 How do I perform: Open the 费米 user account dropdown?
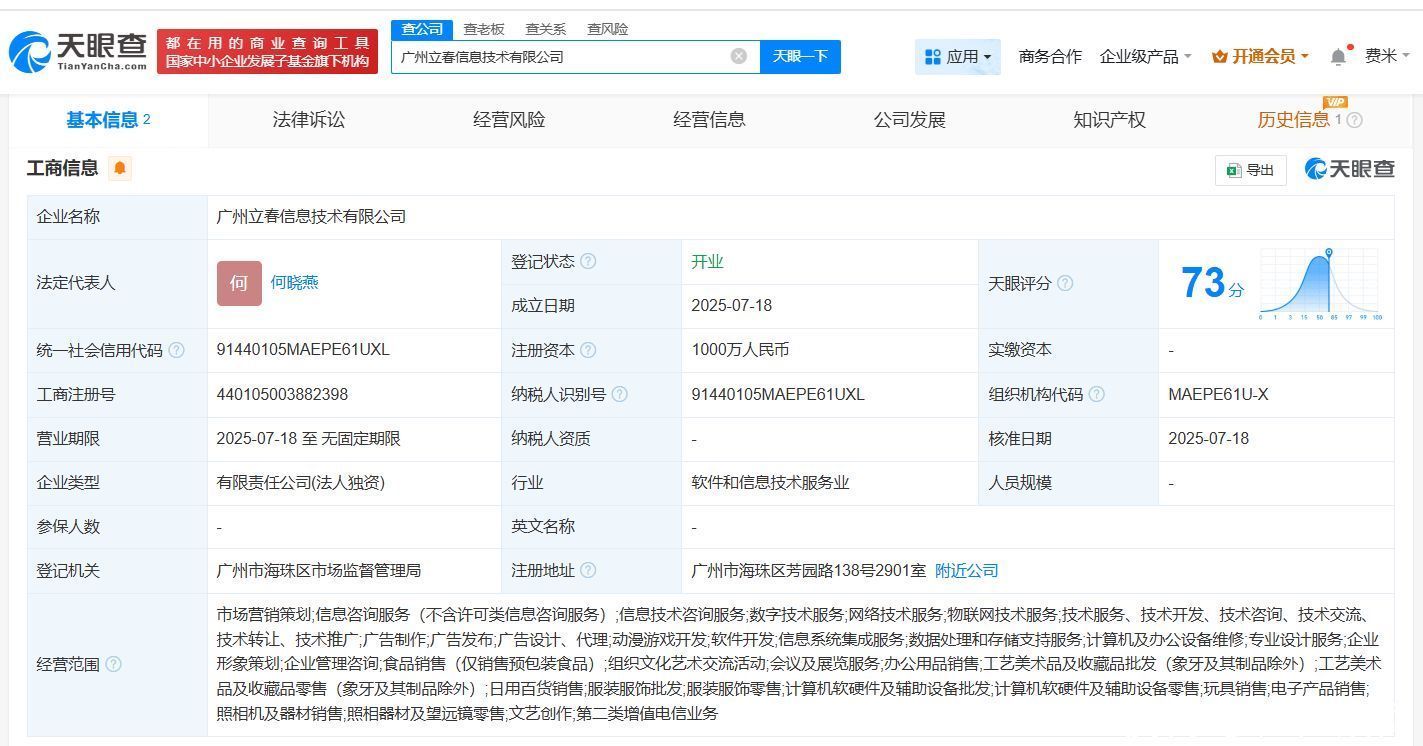pyautogui.click(x=1387, y=56)
